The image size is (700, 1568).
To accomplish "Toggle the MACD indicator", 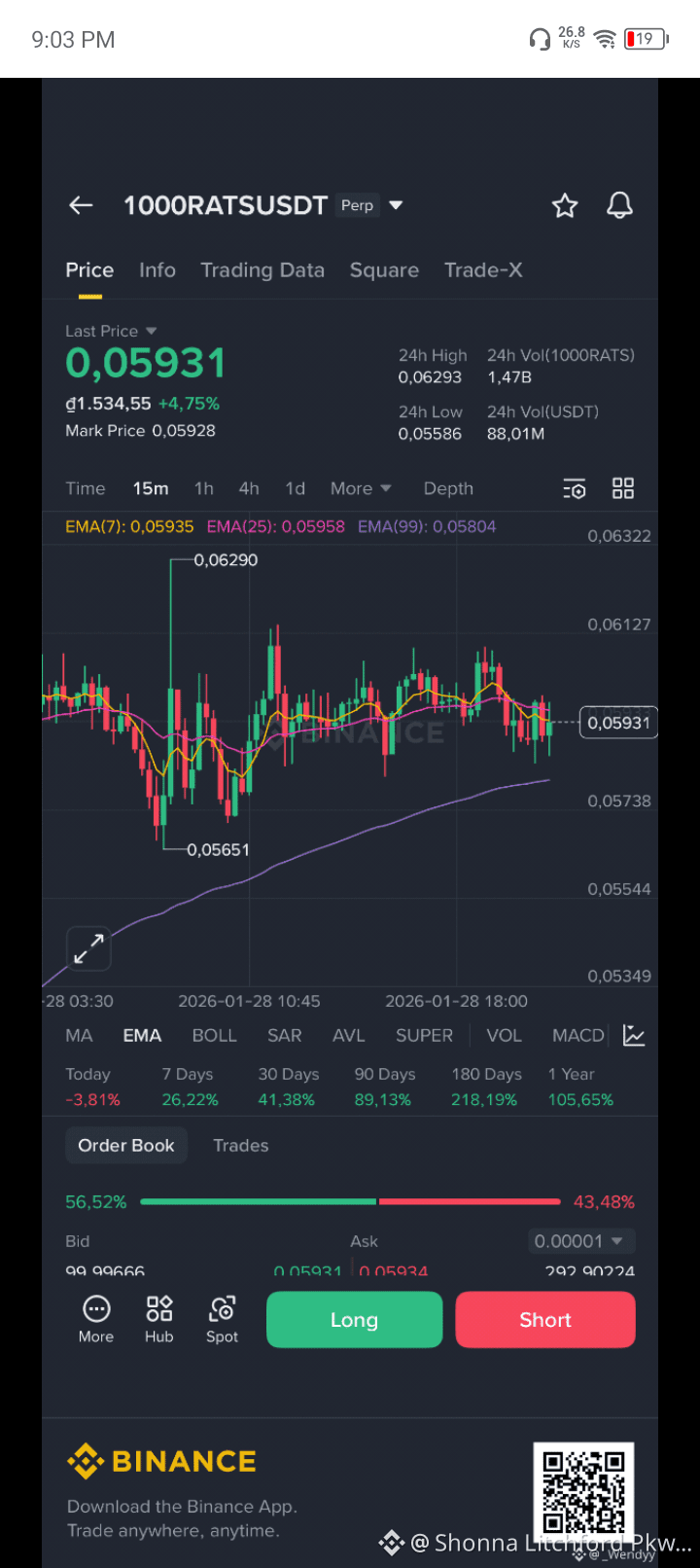I will [578, 1036].
